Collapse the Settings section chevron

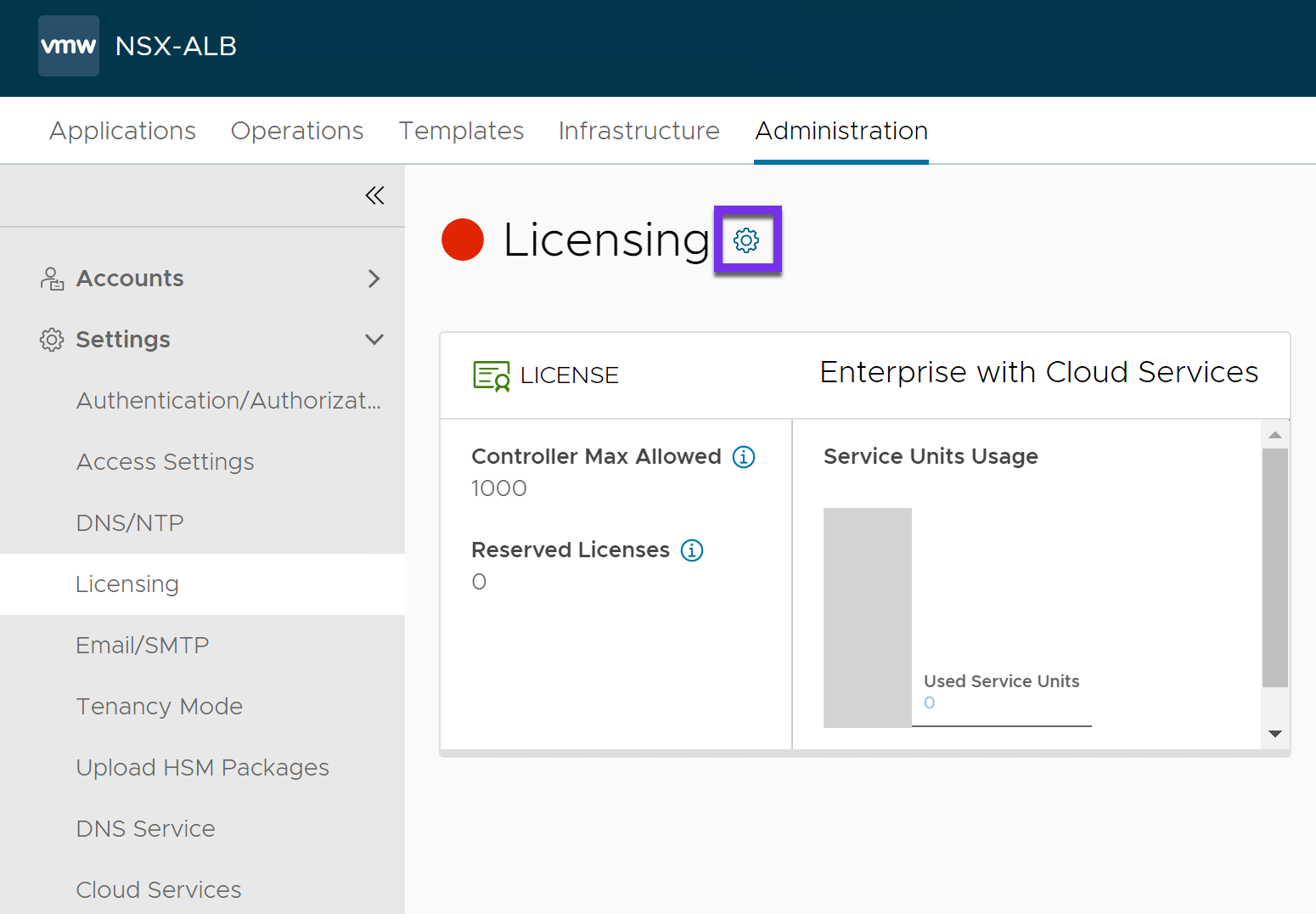(x=374, y=340)
